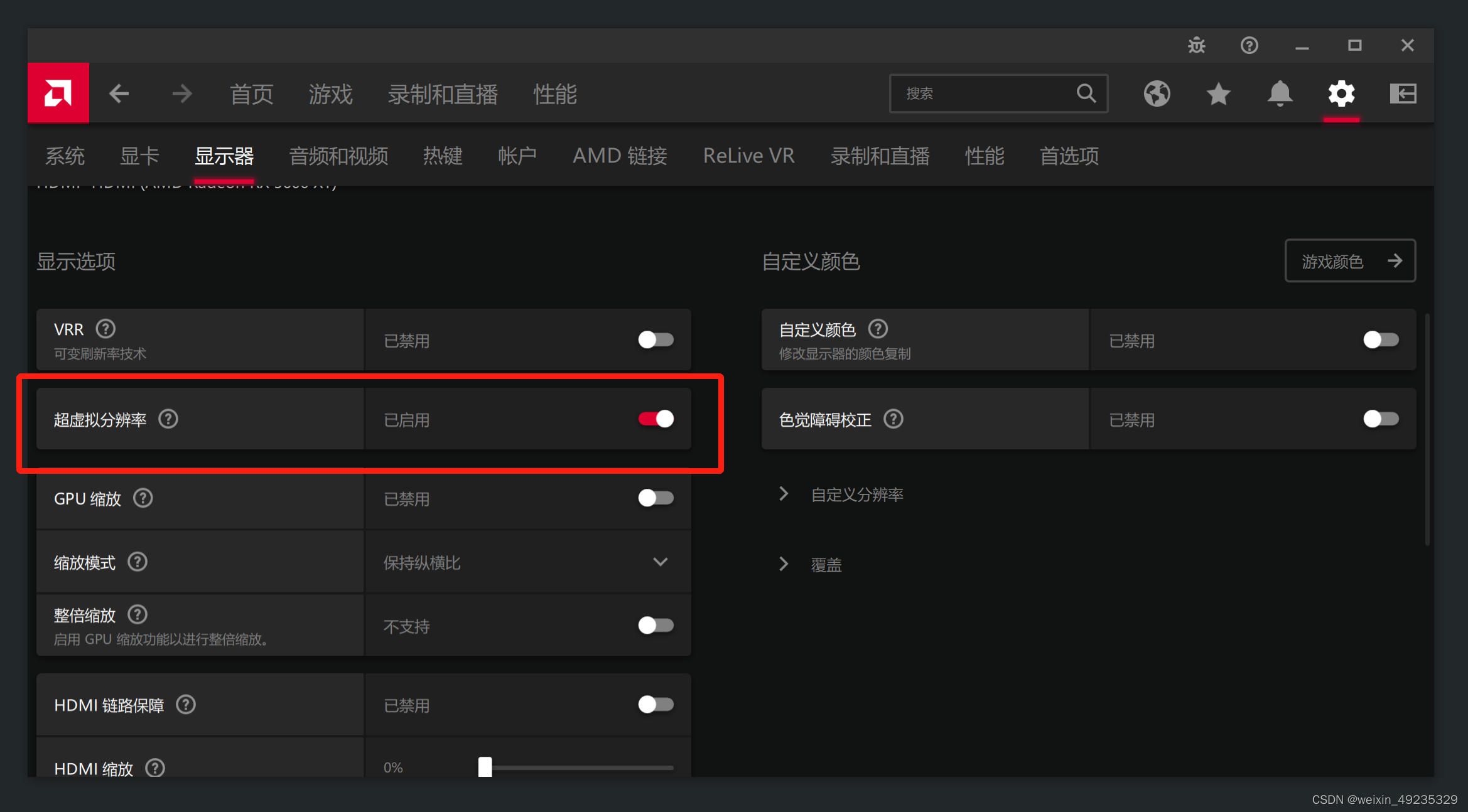Turn on GPU 缩放 toggle
Image resolution: width=1468 pixels, height=812 pixels.
click(x=656, y=498)
